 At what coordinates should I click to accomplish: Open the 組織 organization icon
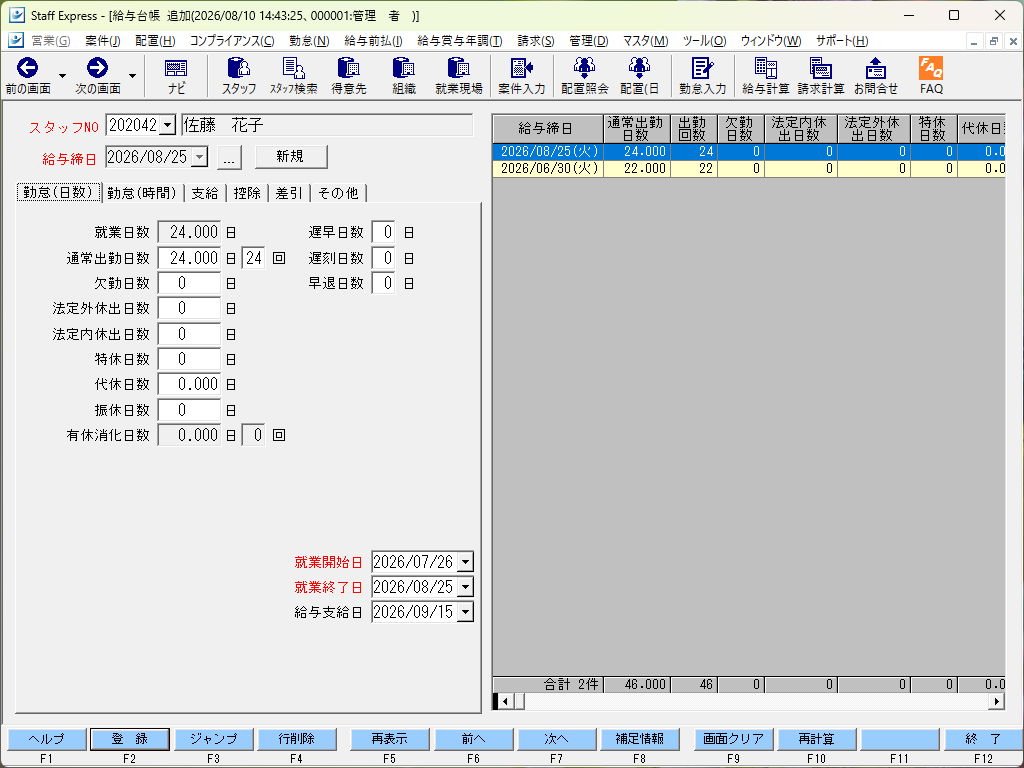pyautogui.click(x=404, y=76)
